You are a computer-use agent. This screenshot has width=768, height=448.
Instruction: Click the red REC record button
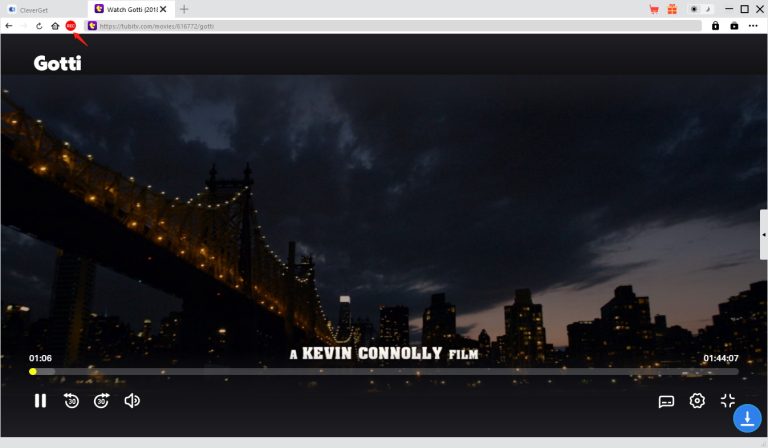[x=71, y=26]
